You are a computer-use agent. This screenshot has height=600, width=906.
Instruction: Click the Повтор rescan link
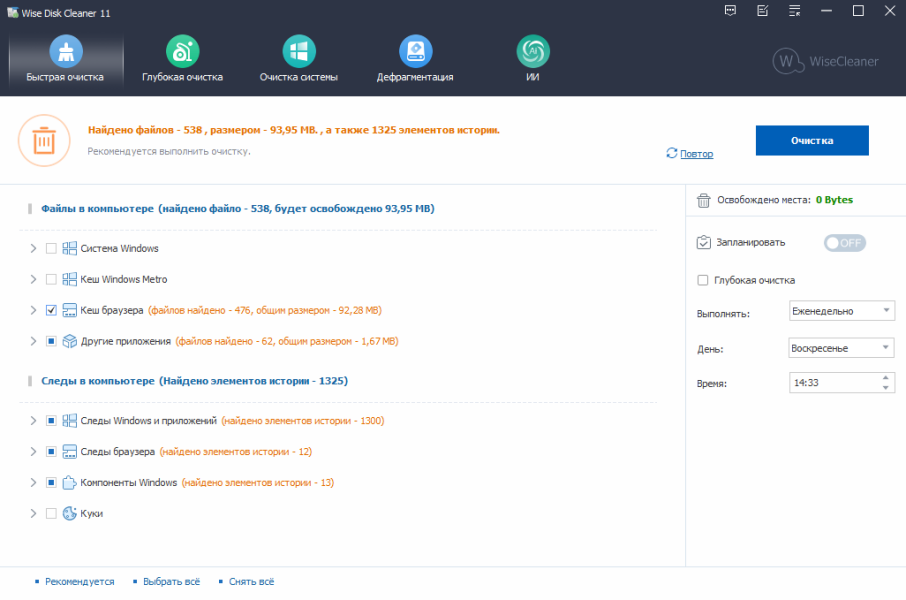coord(696,154)
